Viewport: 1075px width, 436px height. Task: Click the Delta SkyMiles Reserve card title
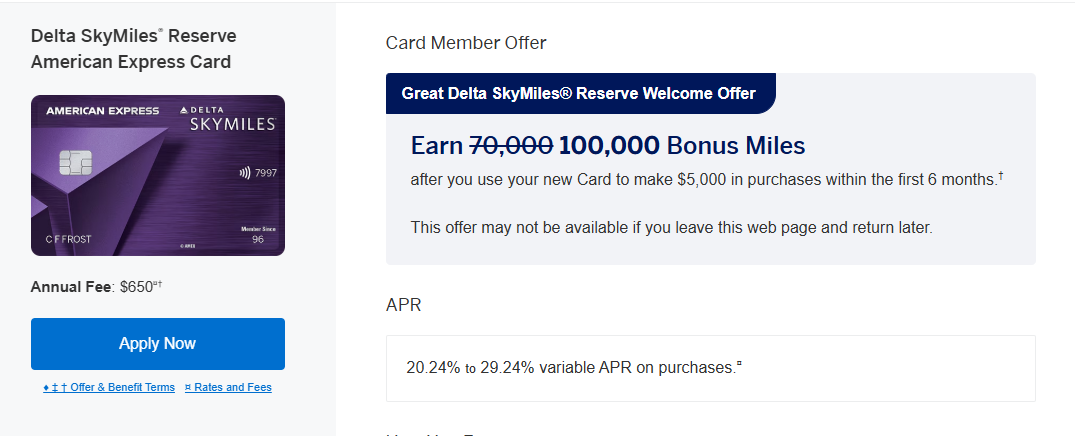[133, 49]
